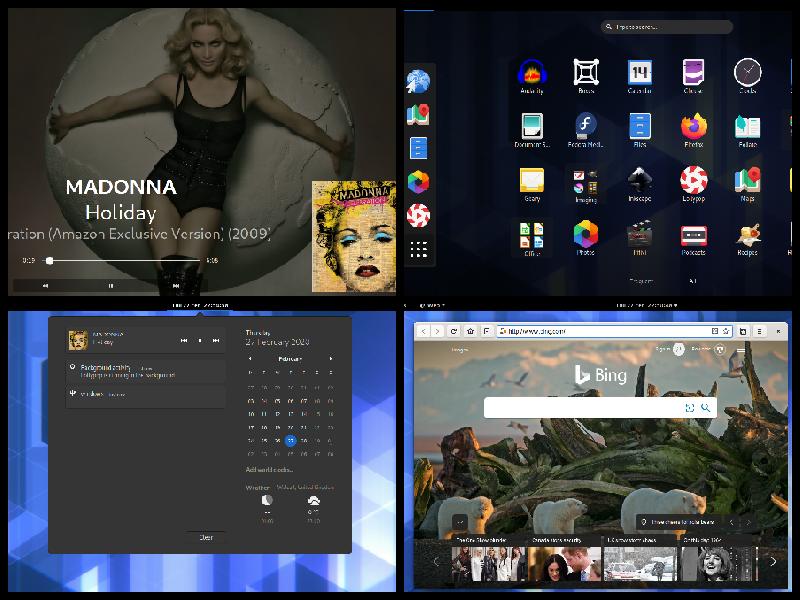Click Add world clocks
This screenshot has width=800, height=600.
pyautogui.click(x=269, y=469)
